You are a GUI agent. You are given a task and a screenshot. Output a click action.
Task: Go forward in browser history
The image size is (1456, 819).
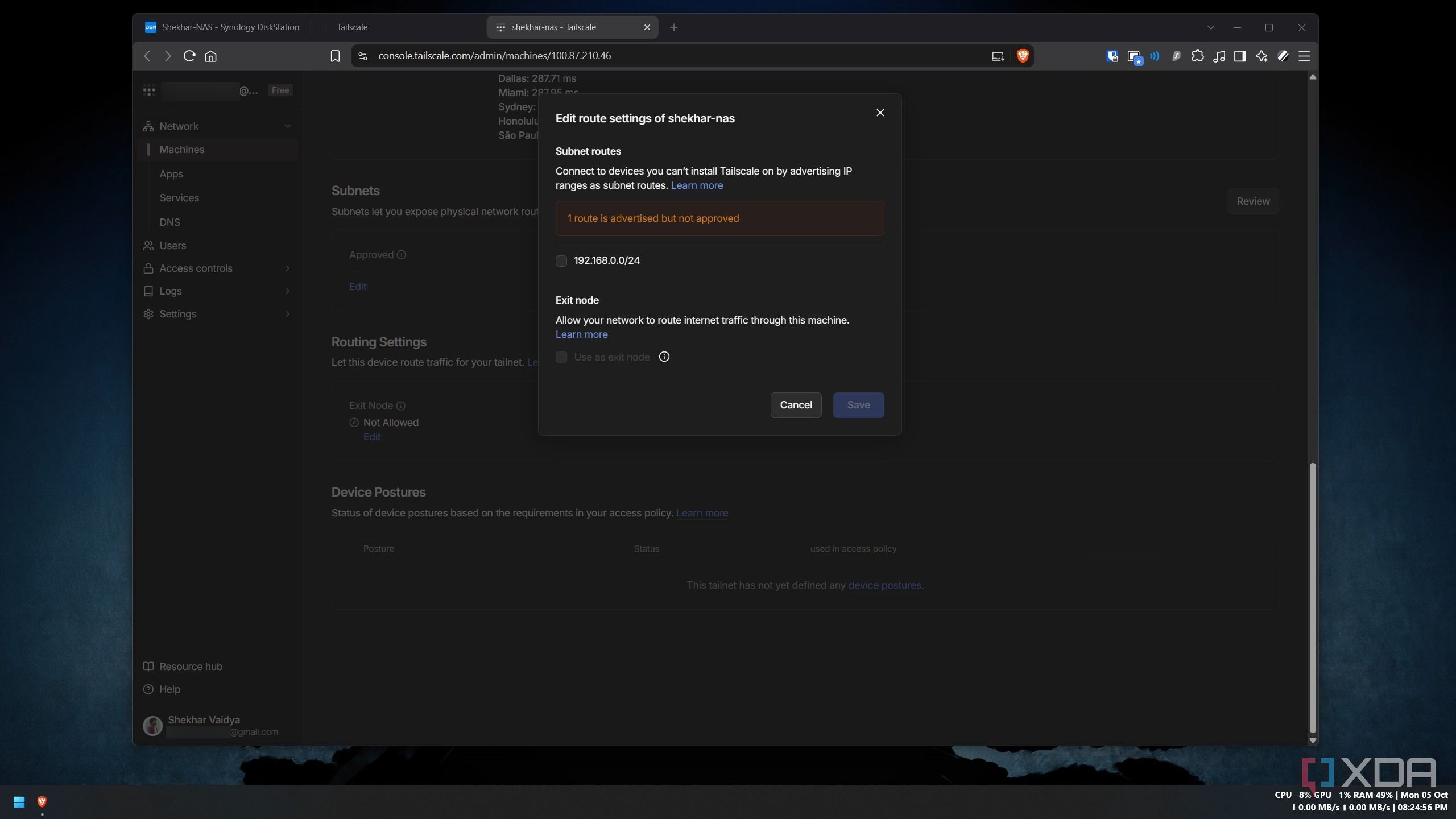point(168,56)
